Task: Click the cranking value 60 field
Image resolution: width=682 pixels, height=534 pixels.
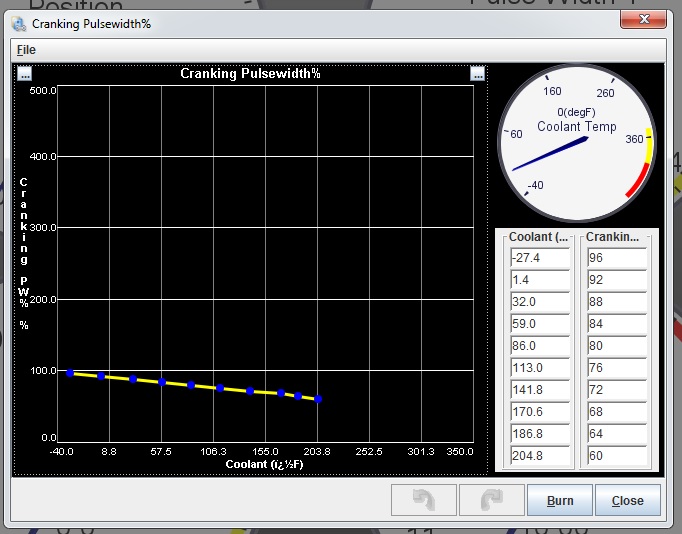Action: point(616,458)
